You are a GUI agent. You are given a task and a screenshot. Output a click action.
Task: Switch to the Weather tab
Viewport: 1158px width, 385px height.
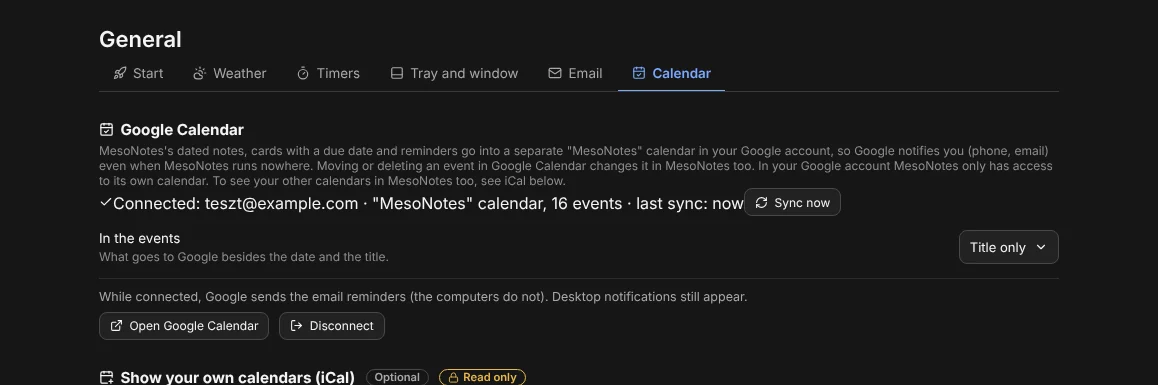point(230,73)
